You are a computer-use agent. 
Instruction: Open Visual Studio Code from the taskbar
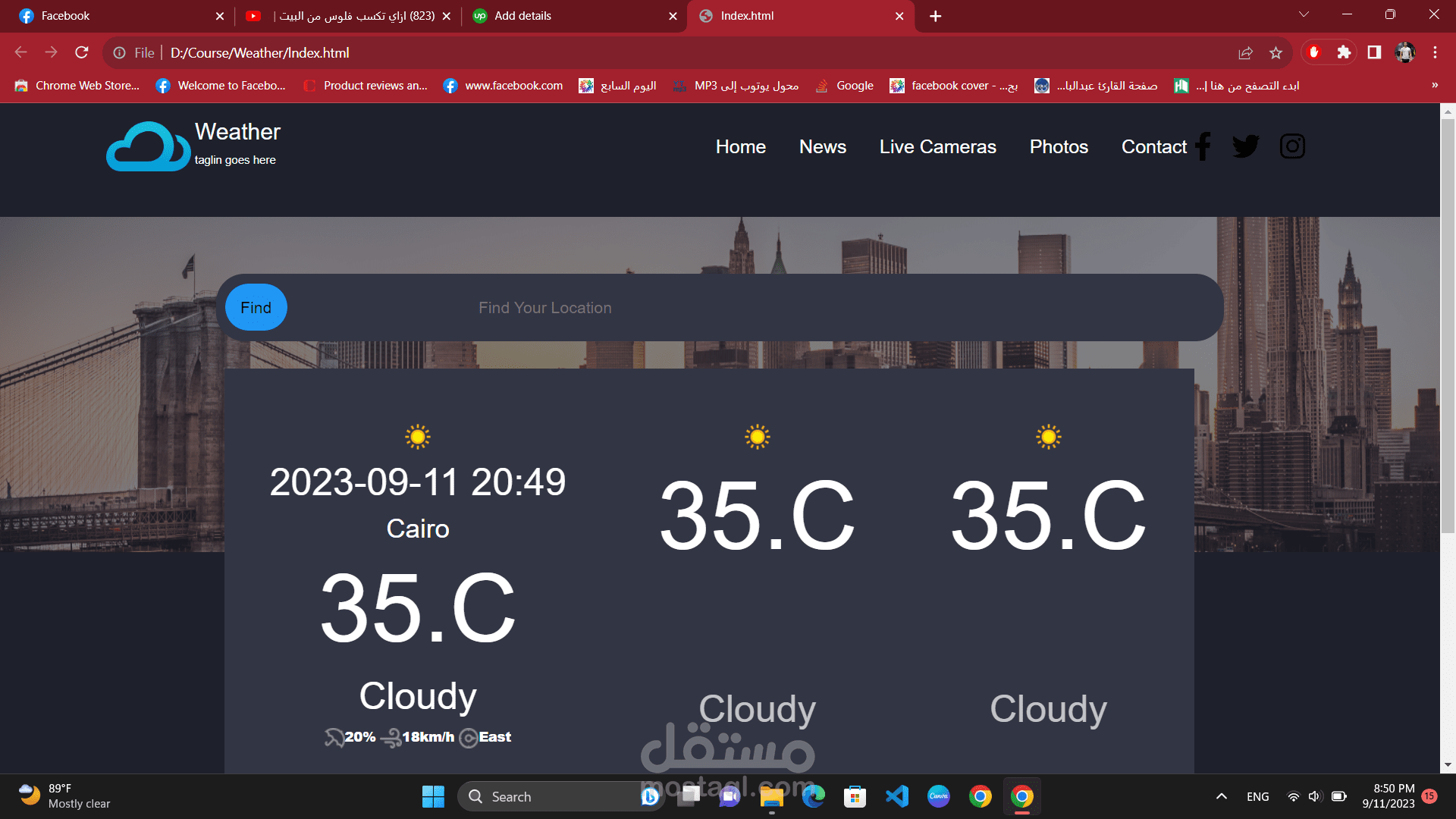[x=897, y=796]
